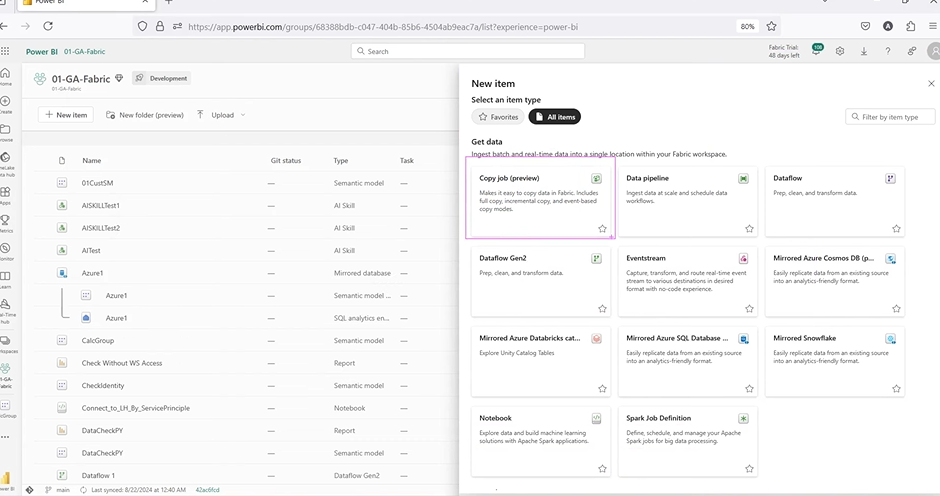
Task: Click the feedback icon in header
Action: 912,51
